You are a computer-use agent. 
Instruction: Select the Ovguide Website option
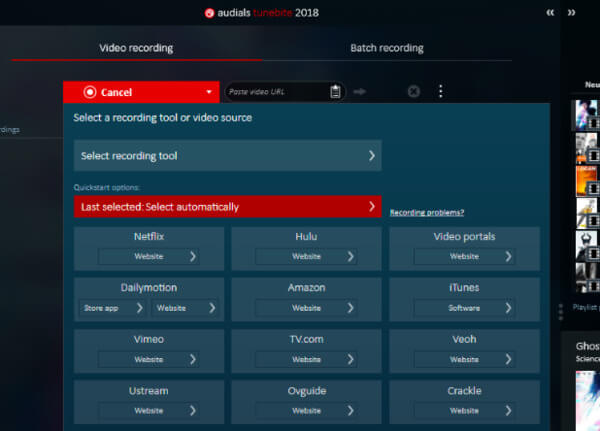[307, 411]
